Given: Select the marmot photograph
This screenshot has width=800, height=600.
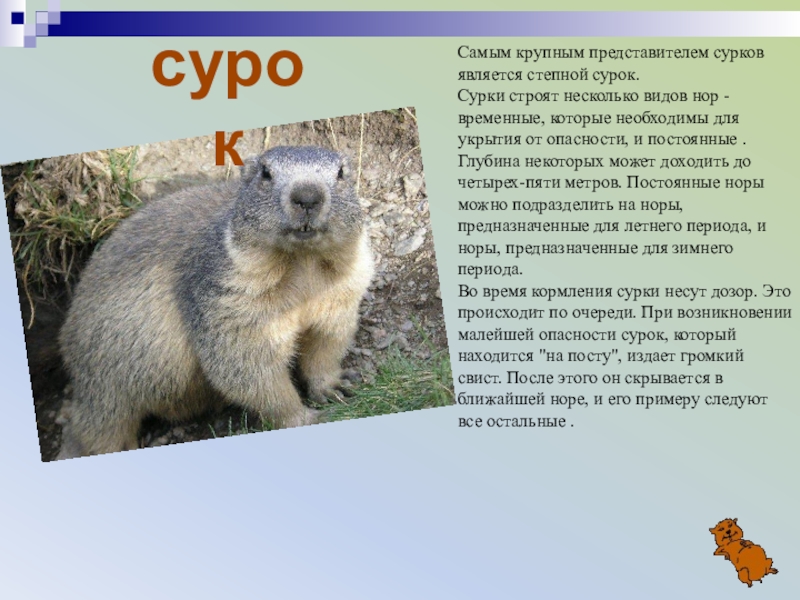Looking at the screenshot, I should tap(228, 284).
